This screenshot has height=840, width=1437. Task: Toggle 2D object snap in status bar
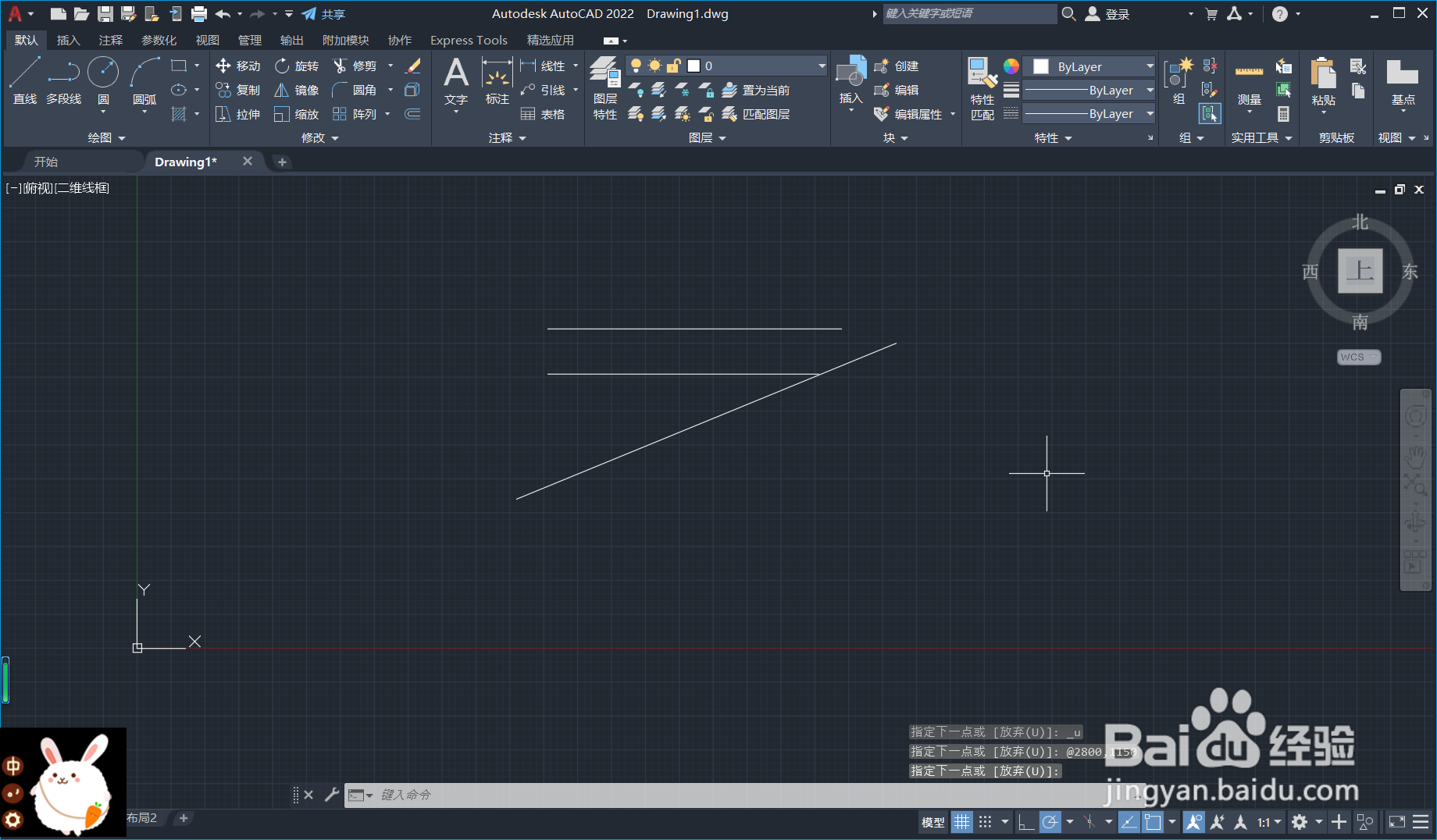coord(1153,822)
